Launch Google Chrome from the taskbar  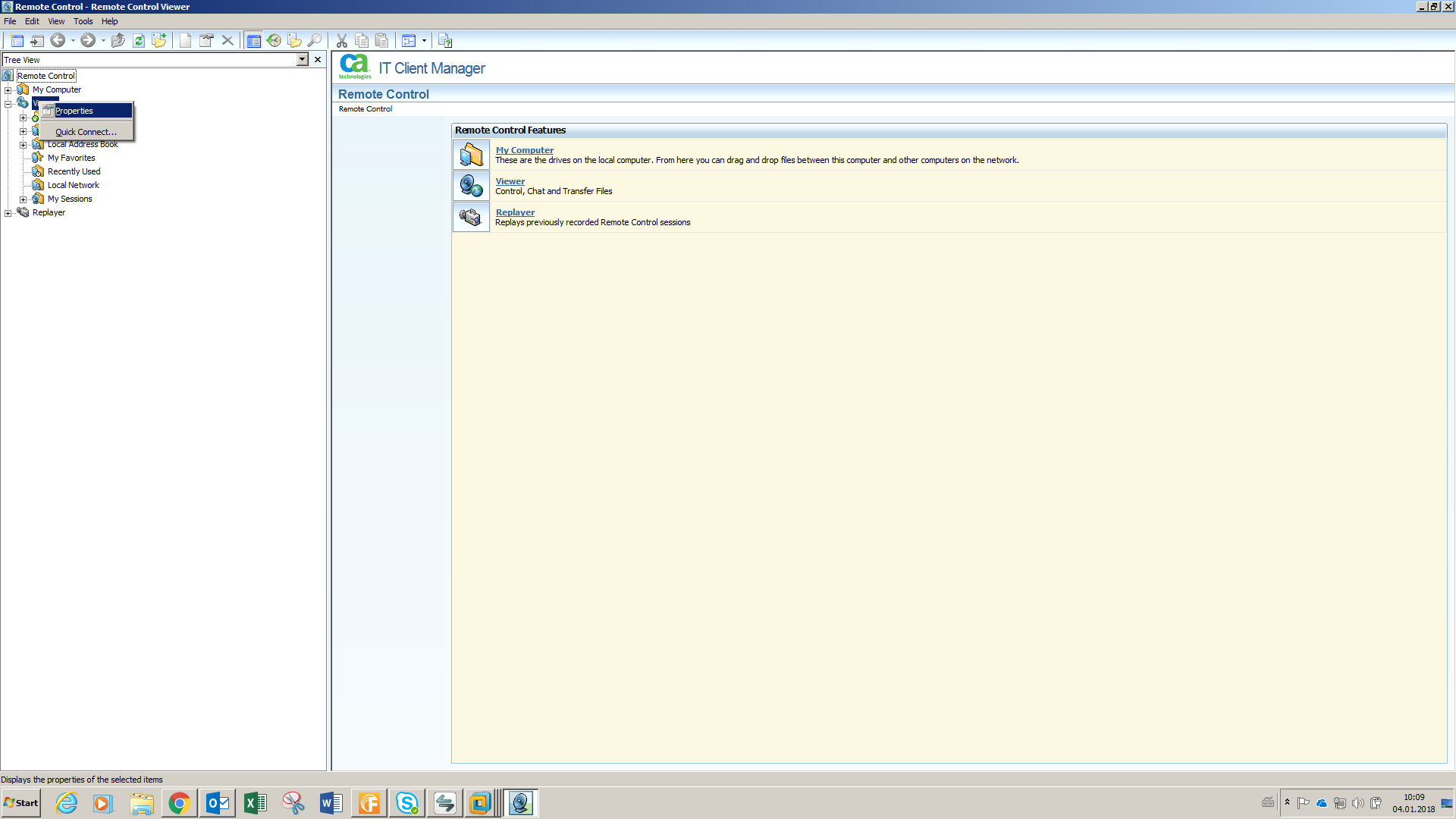[x=179, y=803]
